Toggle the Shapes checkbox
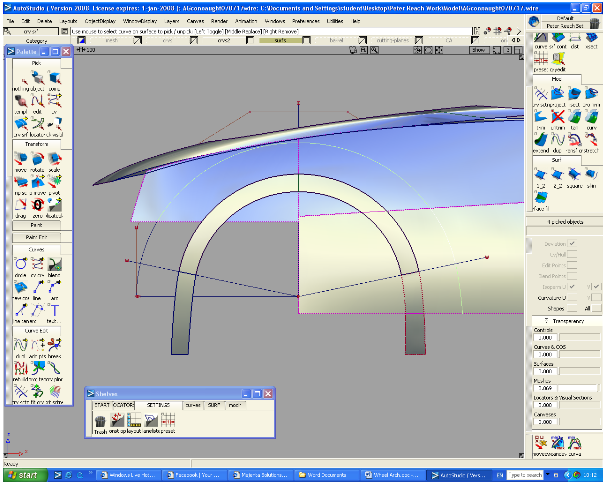This screenshot has width=607, height=485. (572, 308)
